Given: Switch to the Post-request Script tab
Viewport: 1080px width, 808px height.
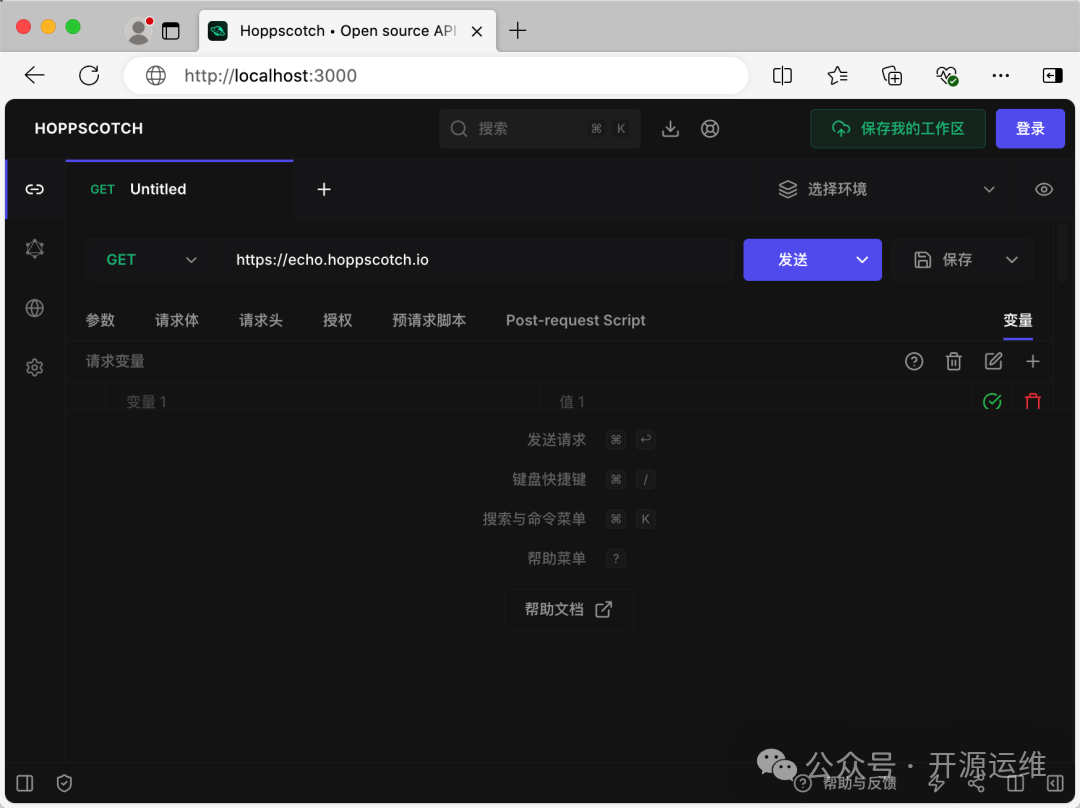Looking at the screenshot, I should click(x=575, y=320).
